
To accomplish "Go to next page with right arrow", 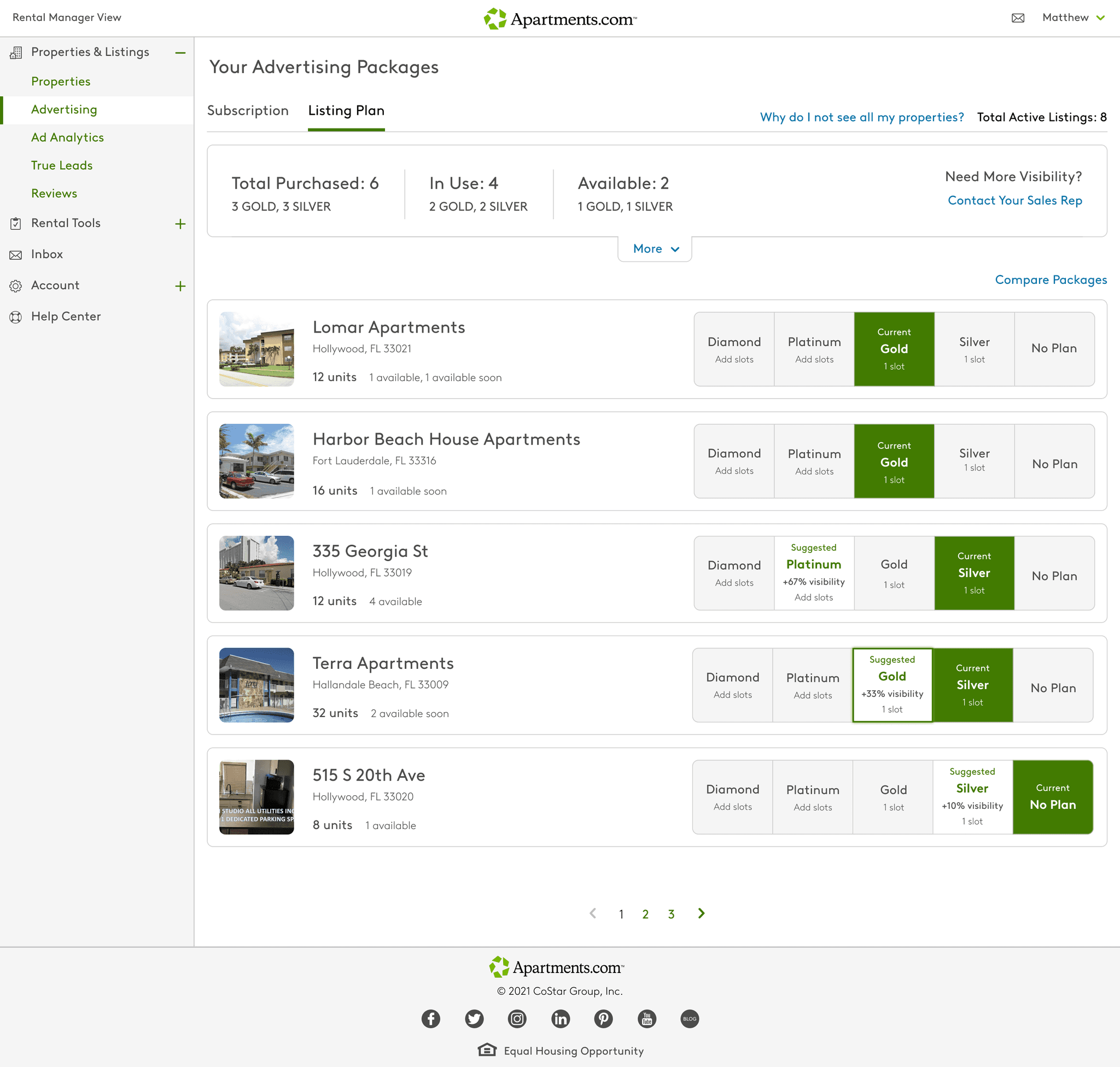I will pos(701,913).
